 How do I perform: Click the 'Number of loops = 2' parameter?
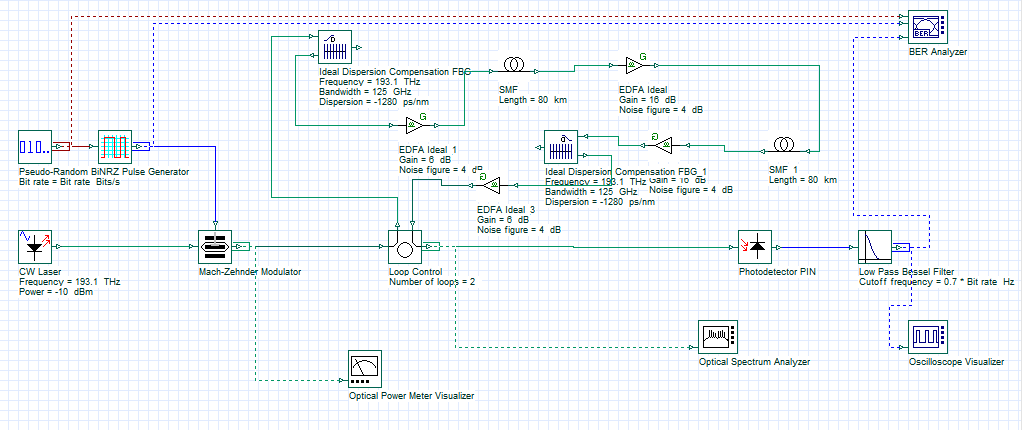(433, 282)
